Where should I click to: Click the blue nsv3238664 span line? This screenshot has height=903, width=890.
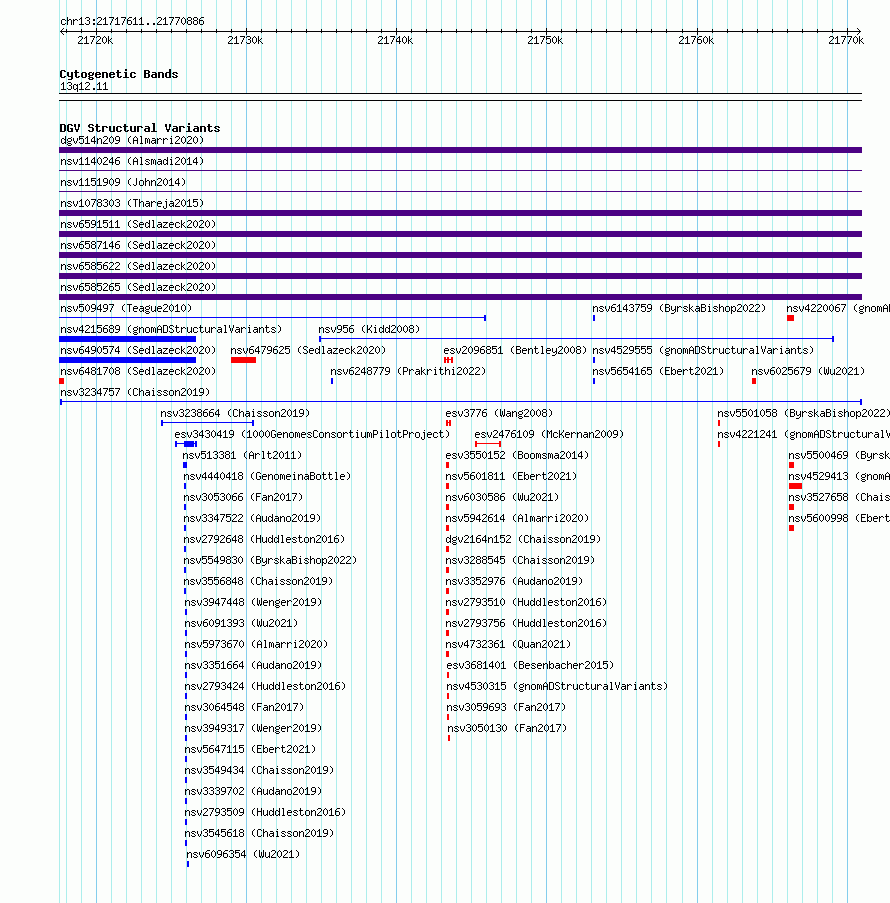[207, 423]
